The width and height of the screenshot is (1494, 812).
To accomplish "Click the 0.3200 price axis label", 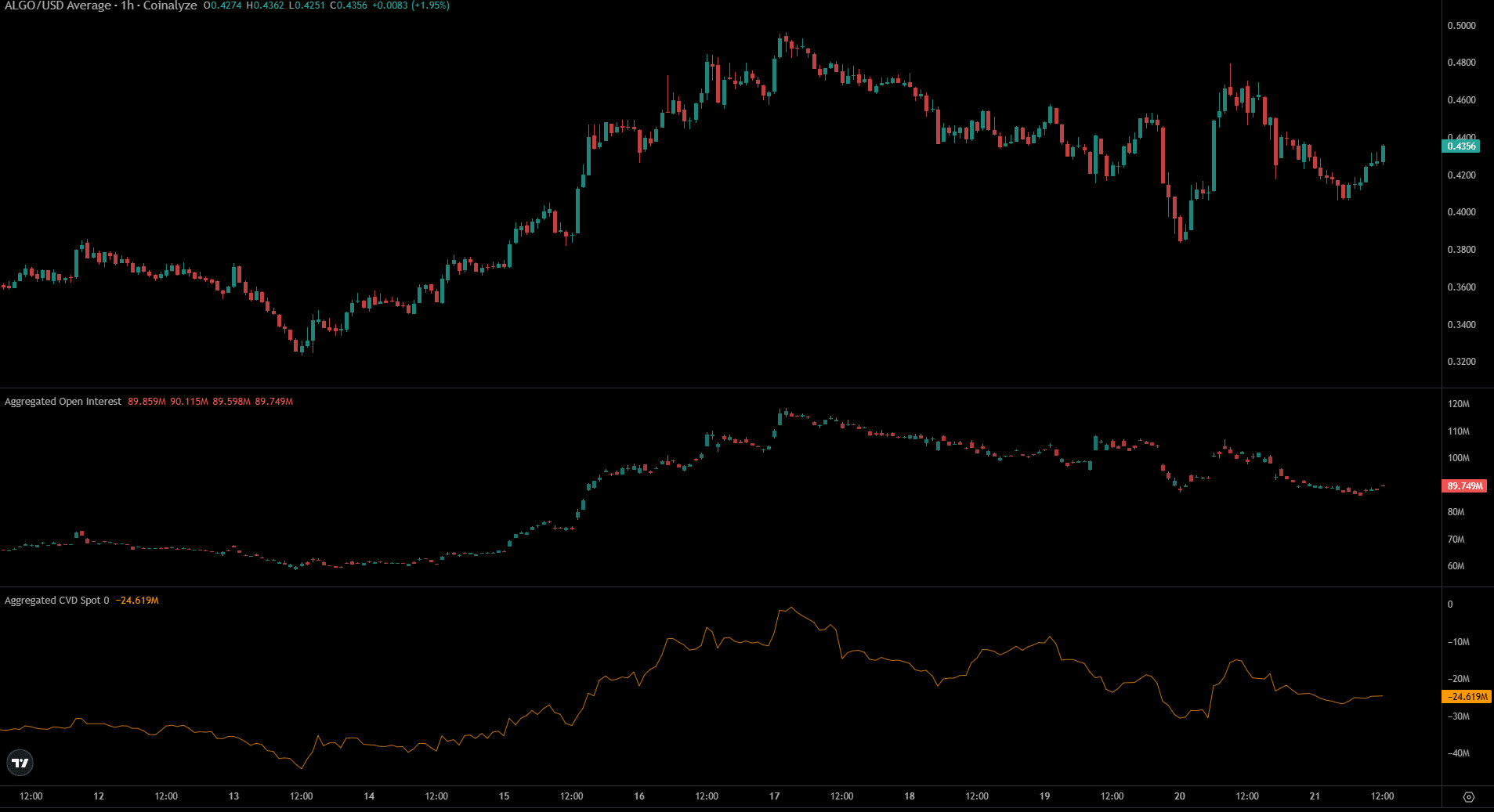I will coord(1461,362).
